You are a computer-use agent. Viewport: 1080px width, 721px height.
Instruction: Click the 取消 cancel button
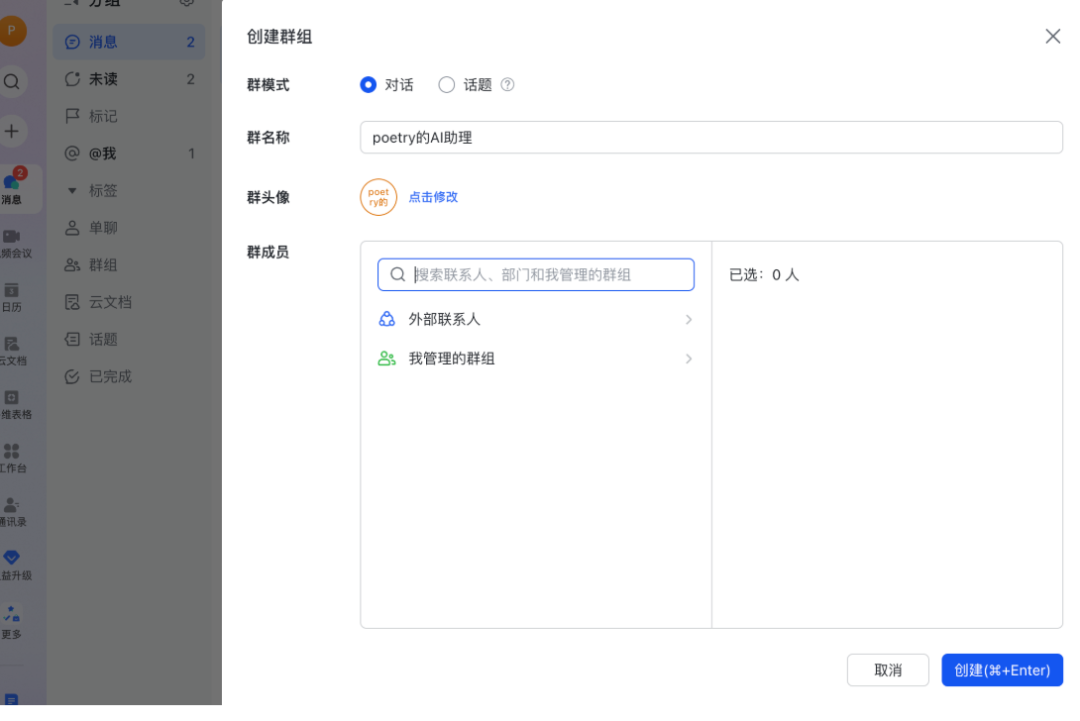(888, 670)
